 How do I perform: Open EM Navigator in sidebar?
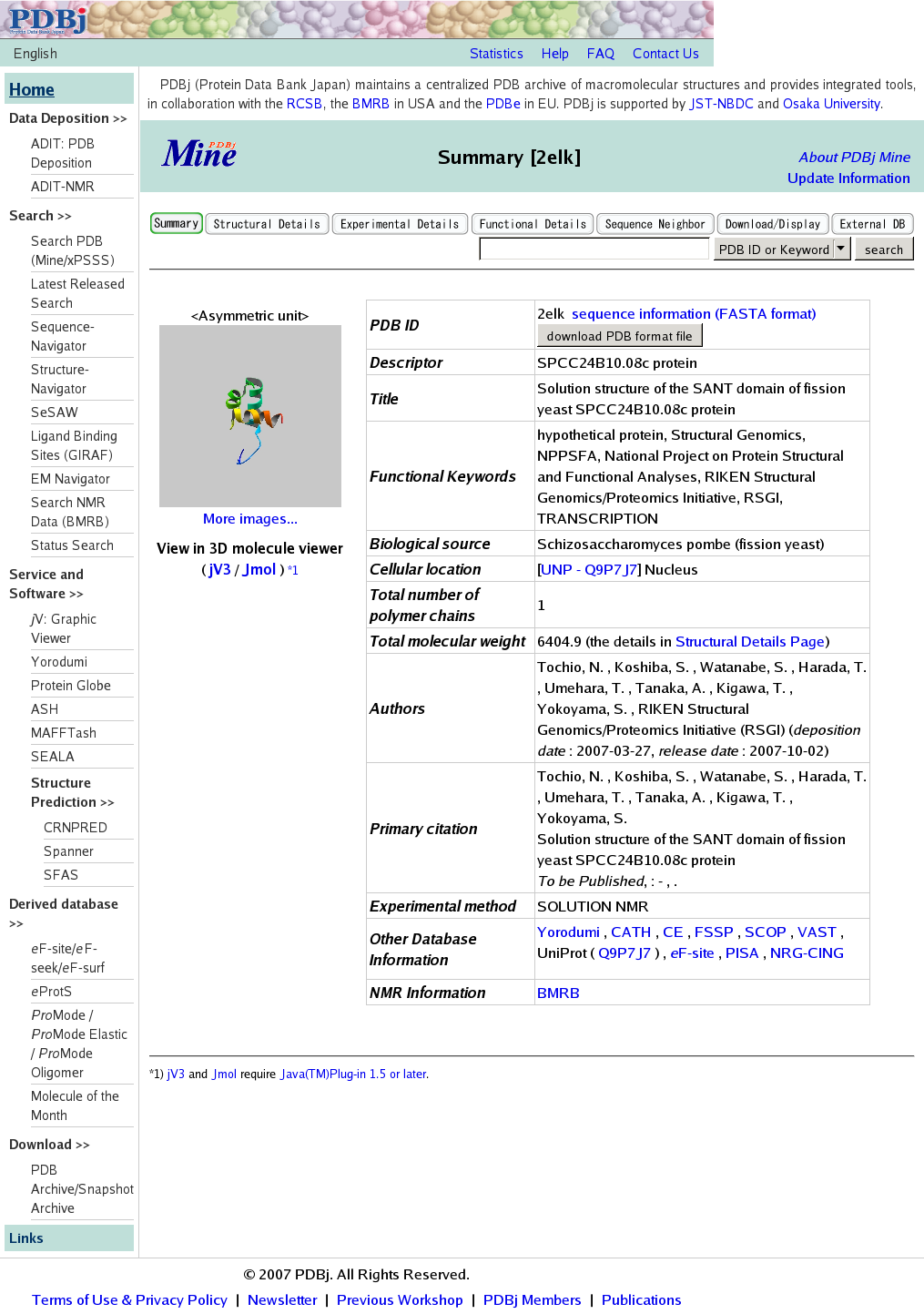coord(70,479)
